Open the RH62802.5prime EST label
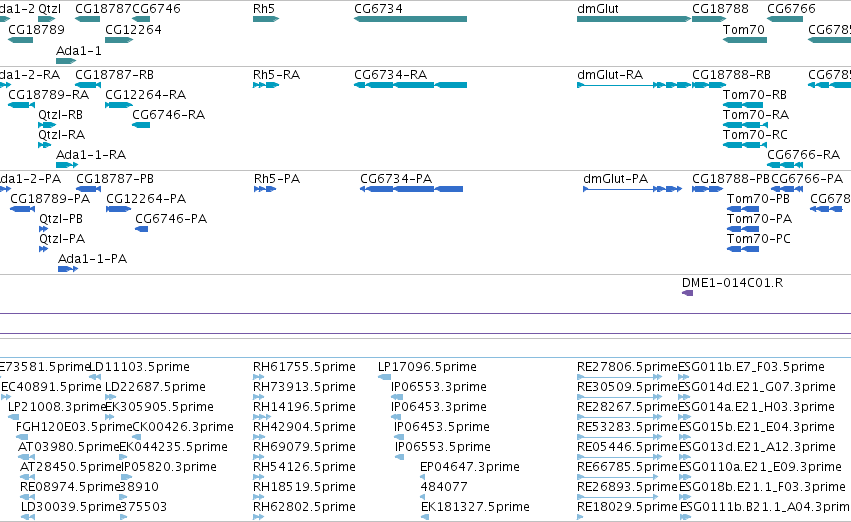This screenshot has width=851, height=522. coord(304,507)
